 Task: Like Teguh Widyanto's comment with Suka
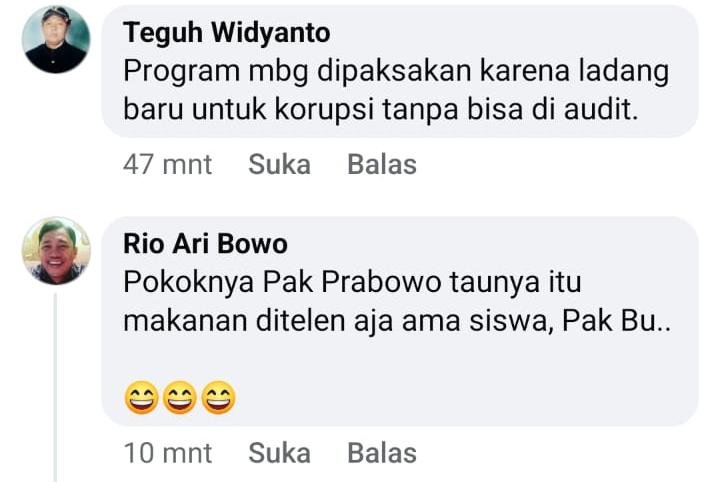click(x=279, y=164)
